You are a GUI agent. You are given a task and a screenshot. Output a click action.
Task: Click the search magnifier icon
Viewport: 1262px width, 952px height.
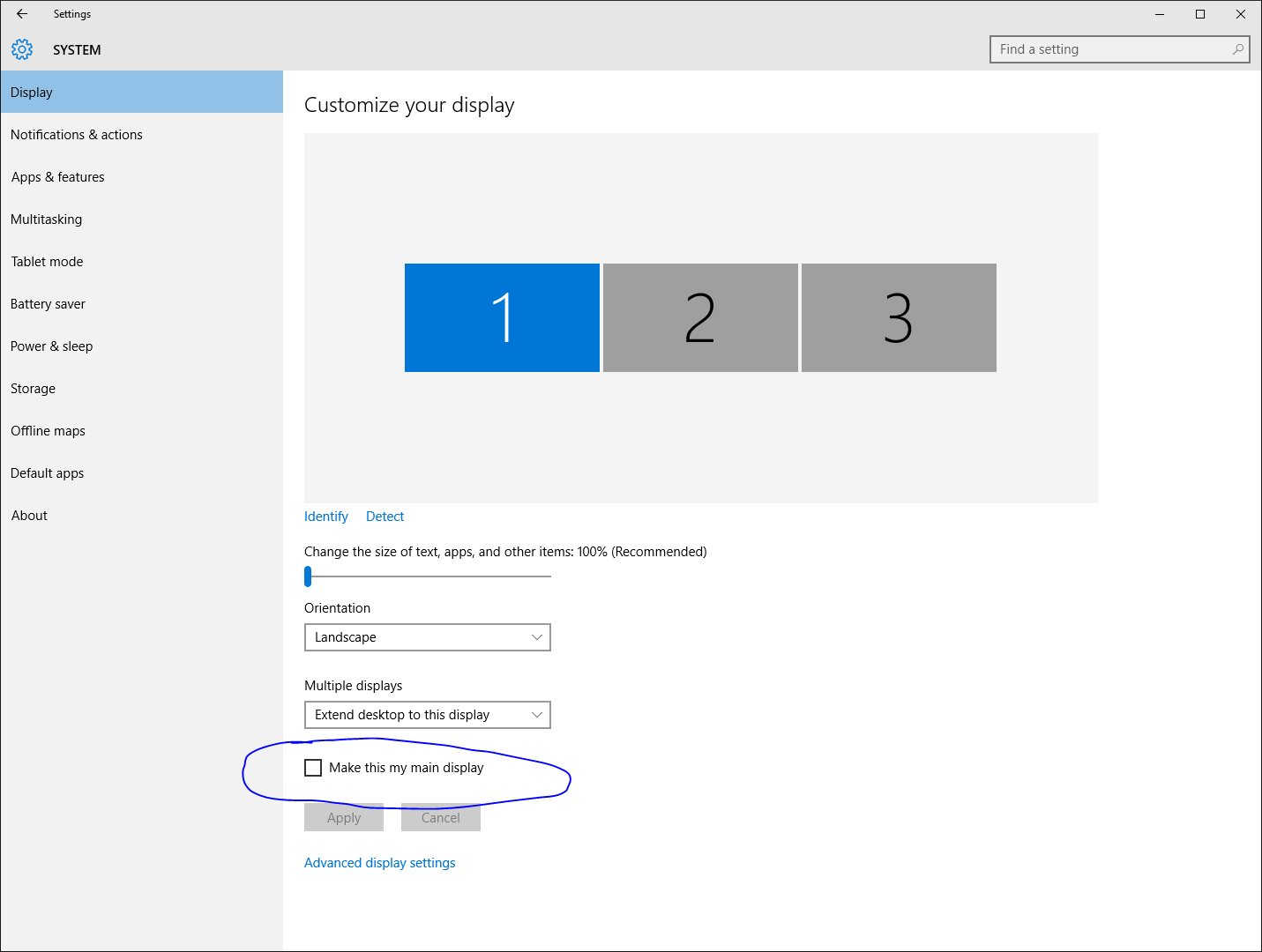coord(1238,49)
